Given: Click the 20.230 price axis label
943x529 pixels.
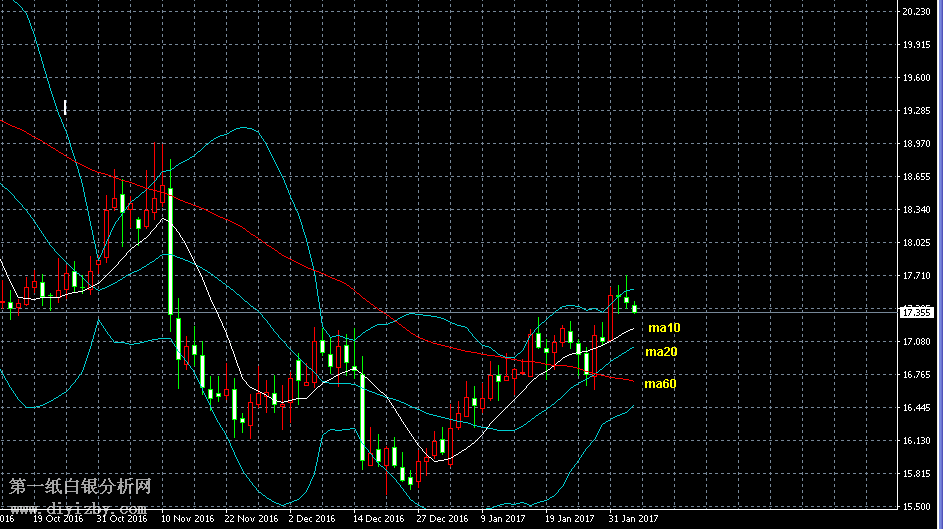Looking at the screenshot, I should [917, 12].
